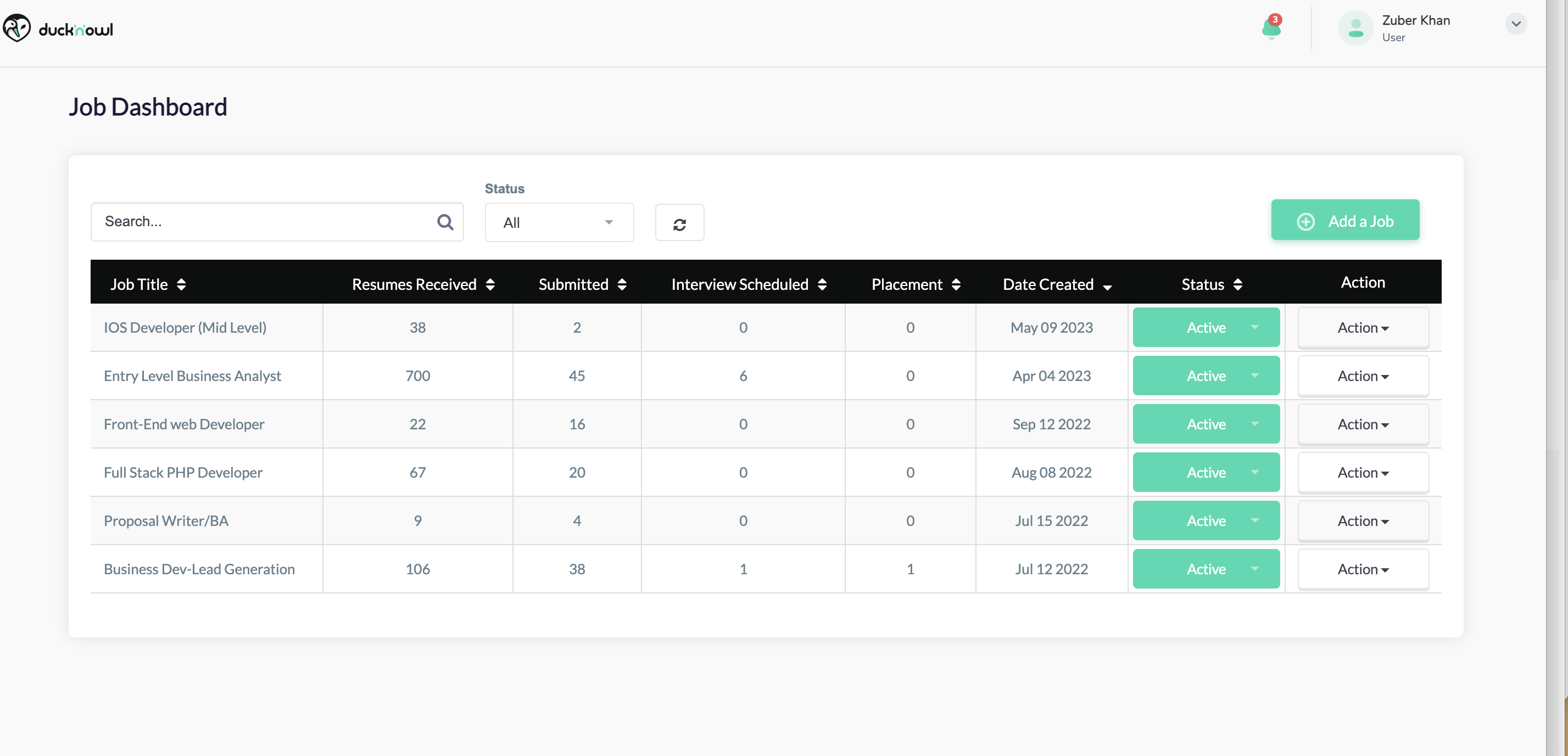Sort by Resumes Received column arrows

pyautogui.click(x=490, y=284)
